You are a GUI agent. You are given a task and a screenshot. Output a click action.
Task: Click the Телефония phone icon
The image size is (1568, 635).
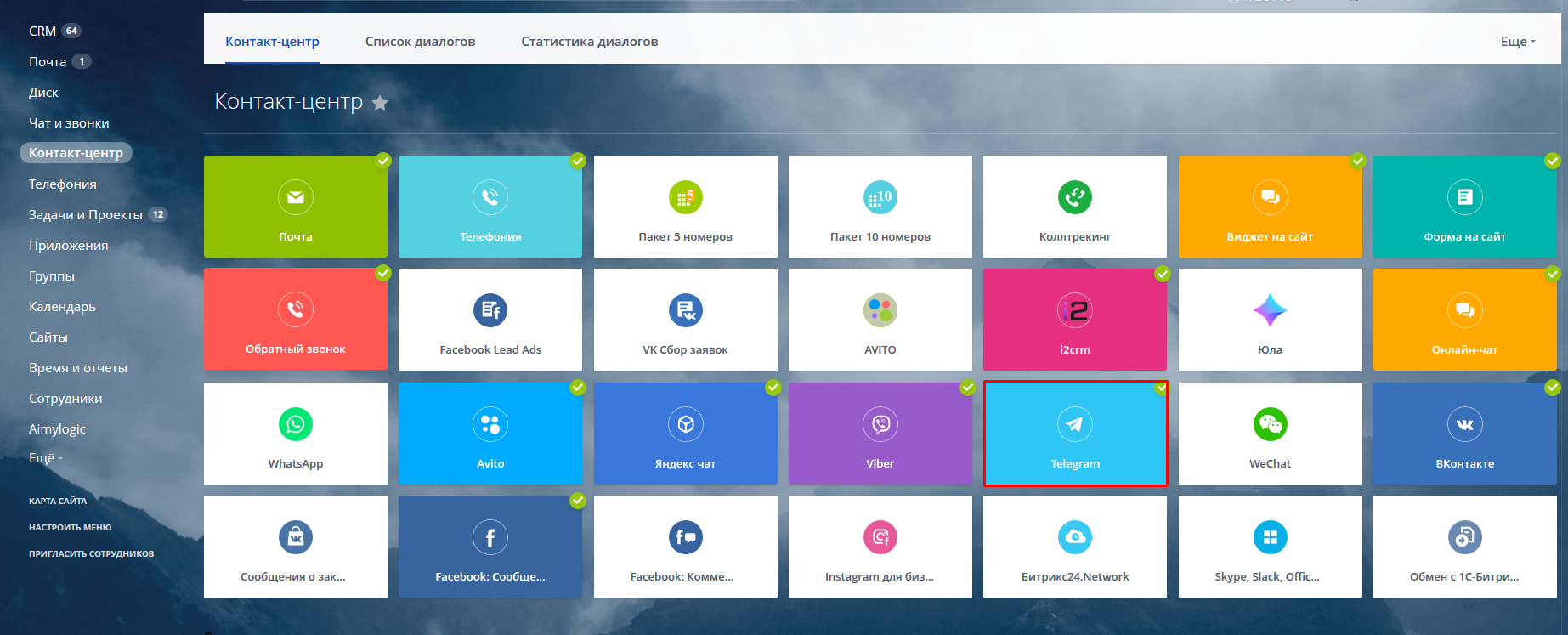(x=490, y=197)
